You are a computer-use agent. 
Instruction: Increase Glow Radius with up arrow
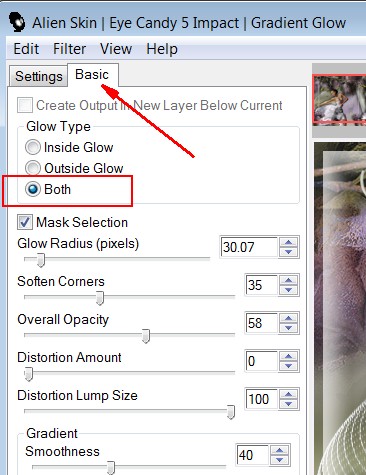tap(289, 243)
